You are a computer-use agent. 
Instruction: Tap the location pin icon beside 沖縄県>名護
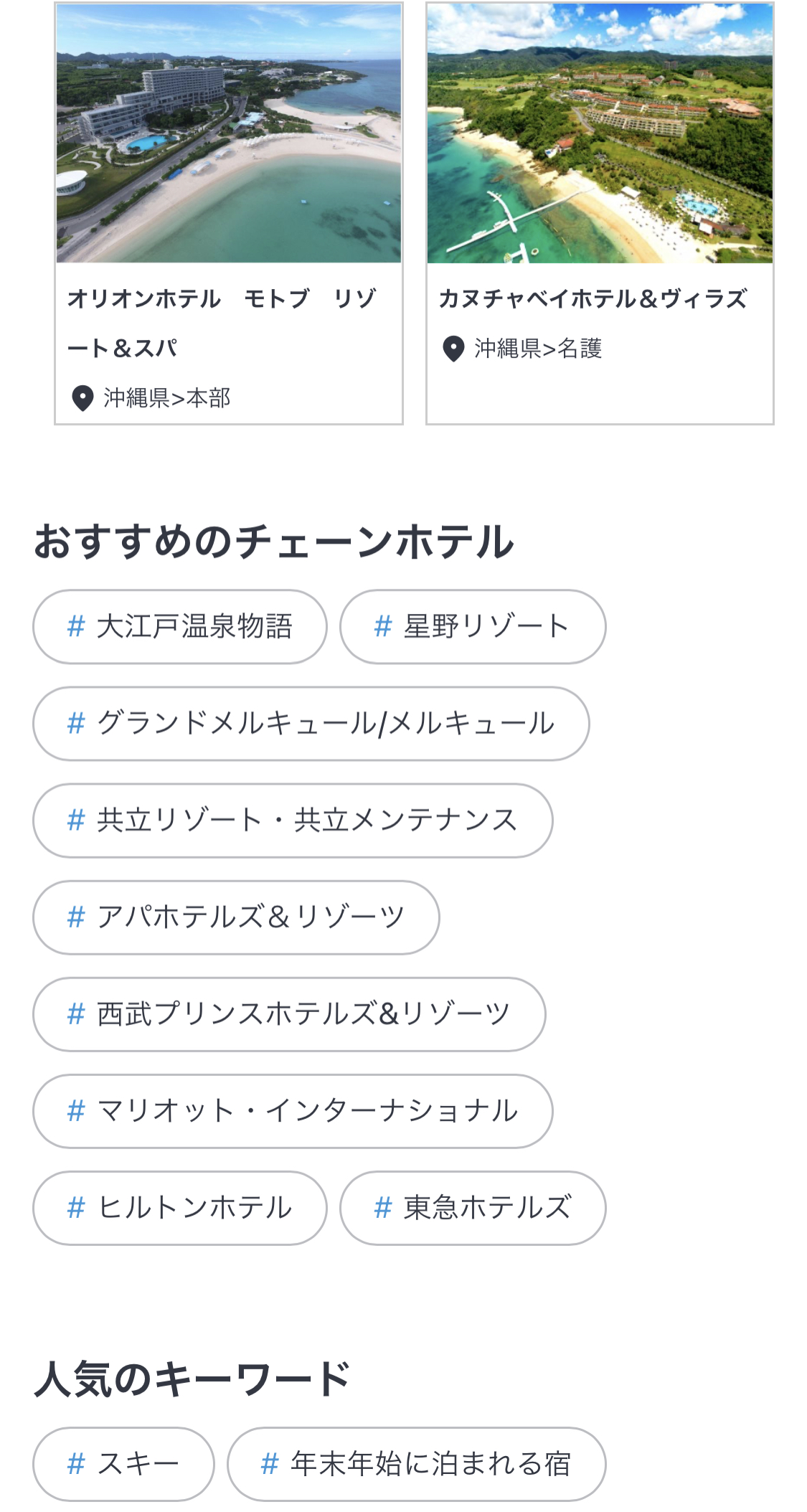tap(453, 349)
